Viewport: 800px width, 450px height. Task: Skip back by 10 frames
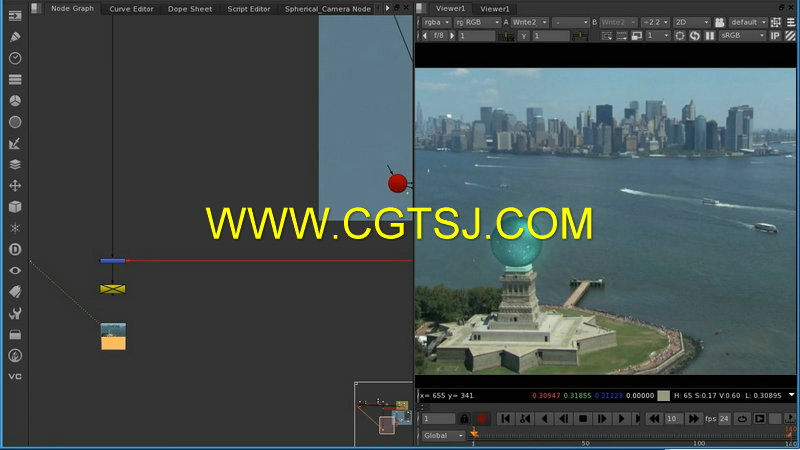(654, 419)
